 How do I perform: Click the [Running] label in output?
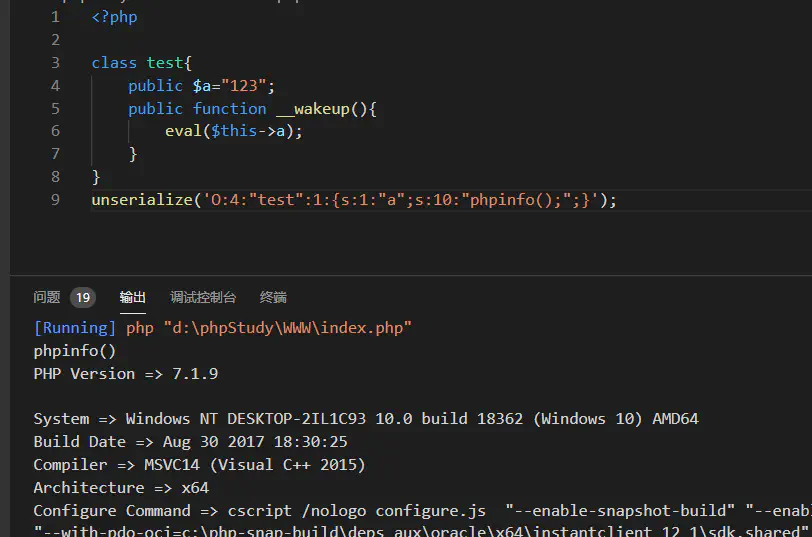(x=75, y=328)
